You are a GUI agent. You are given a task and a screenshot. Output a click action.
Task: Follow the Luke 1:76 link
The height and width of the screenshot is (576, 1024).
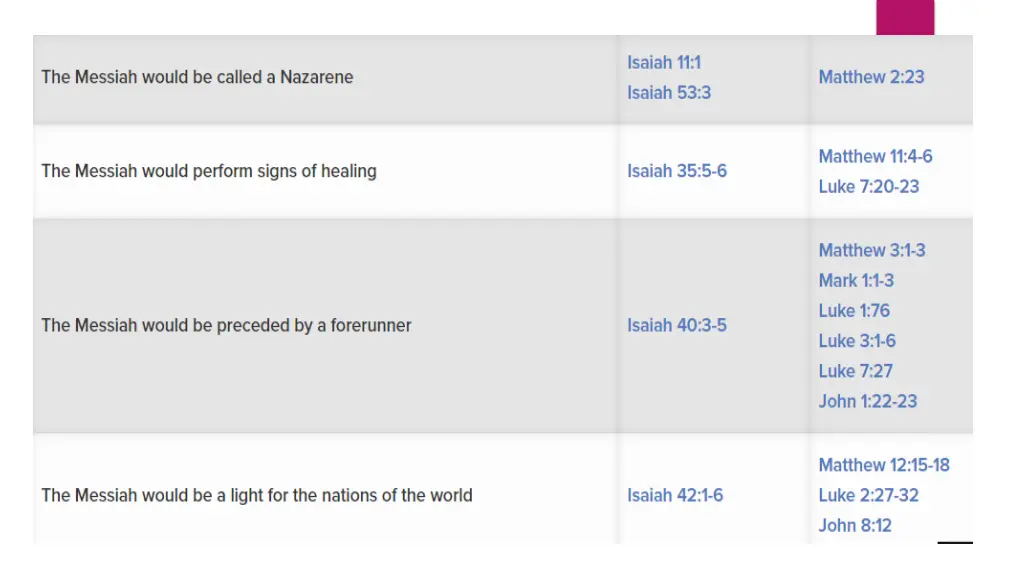[854, 311]
